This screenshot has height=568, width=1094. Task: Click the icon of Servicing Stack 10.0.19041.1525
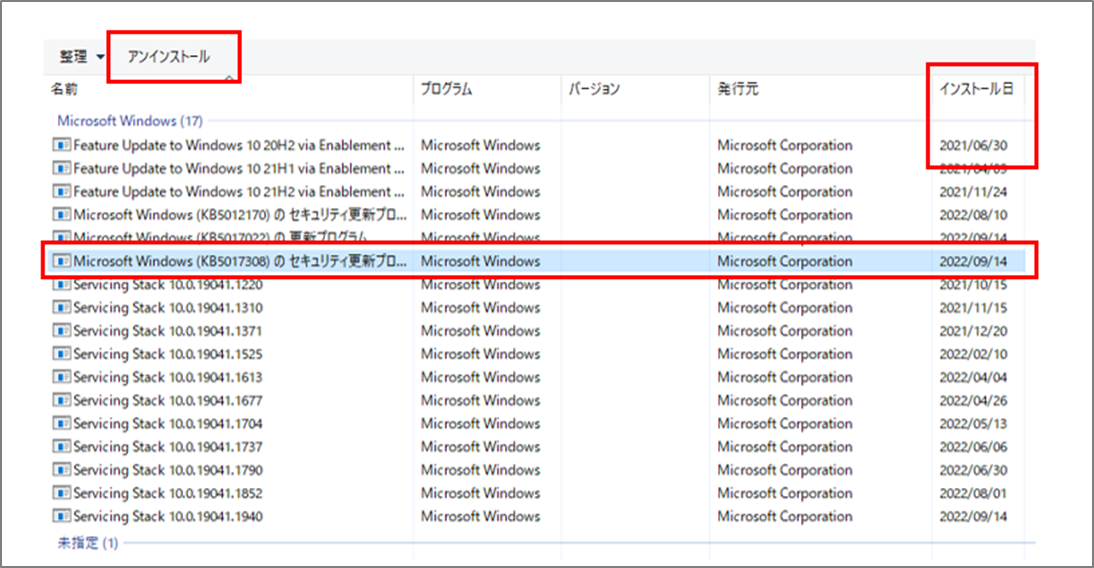[x=62, y=354]
